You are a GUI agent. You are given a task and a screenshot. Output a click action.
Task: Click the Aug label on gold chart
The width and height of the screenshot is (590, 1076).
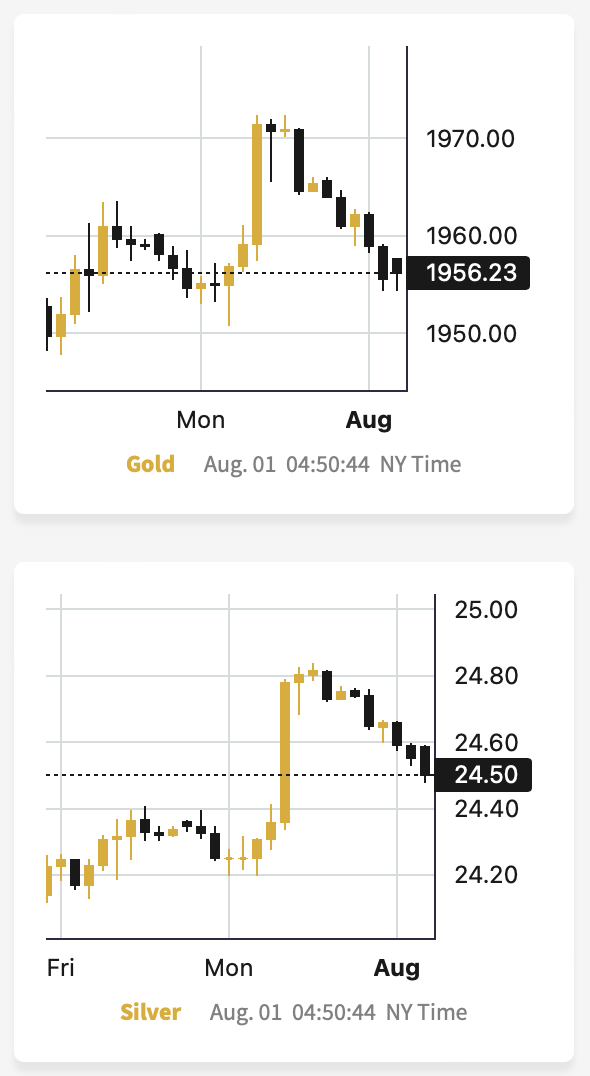point(368,420)
